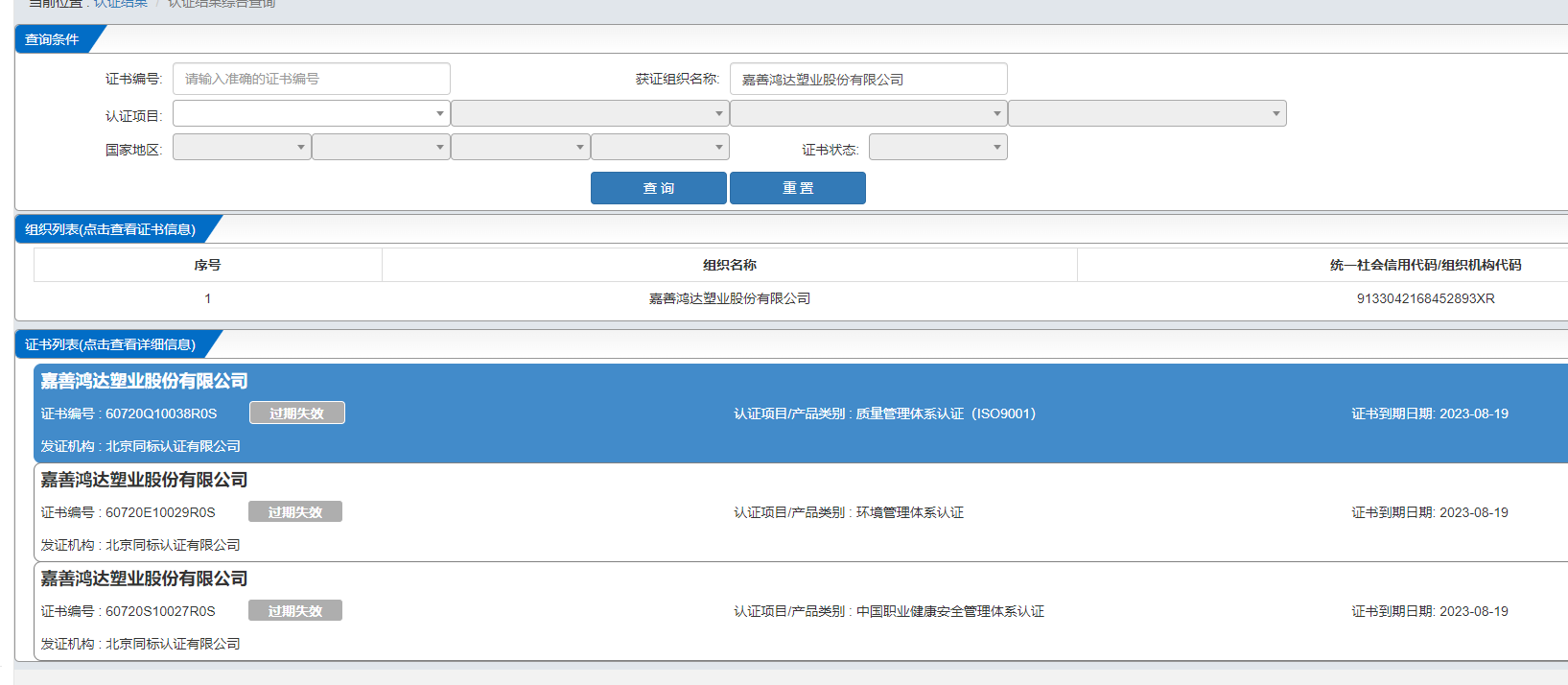Click the 重置 reset button

pyautogui.click(x=798, y=188)
